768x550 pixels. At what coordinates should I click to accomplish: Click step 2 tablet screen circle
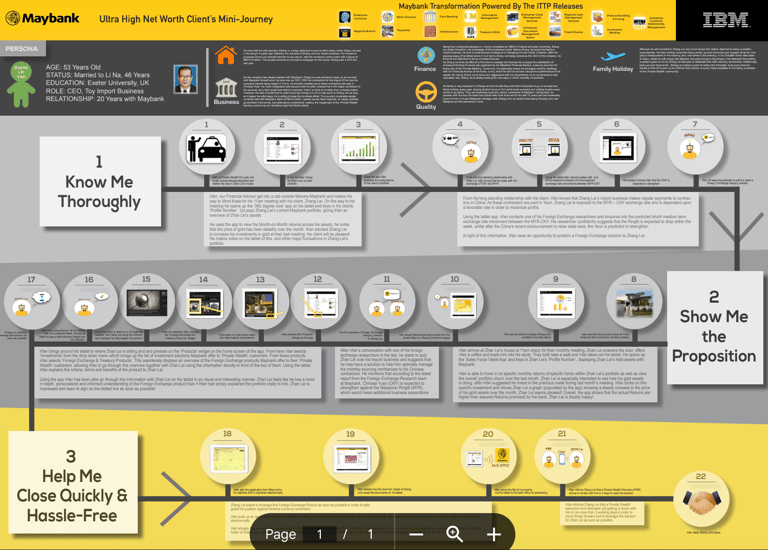tap(282, 147)
